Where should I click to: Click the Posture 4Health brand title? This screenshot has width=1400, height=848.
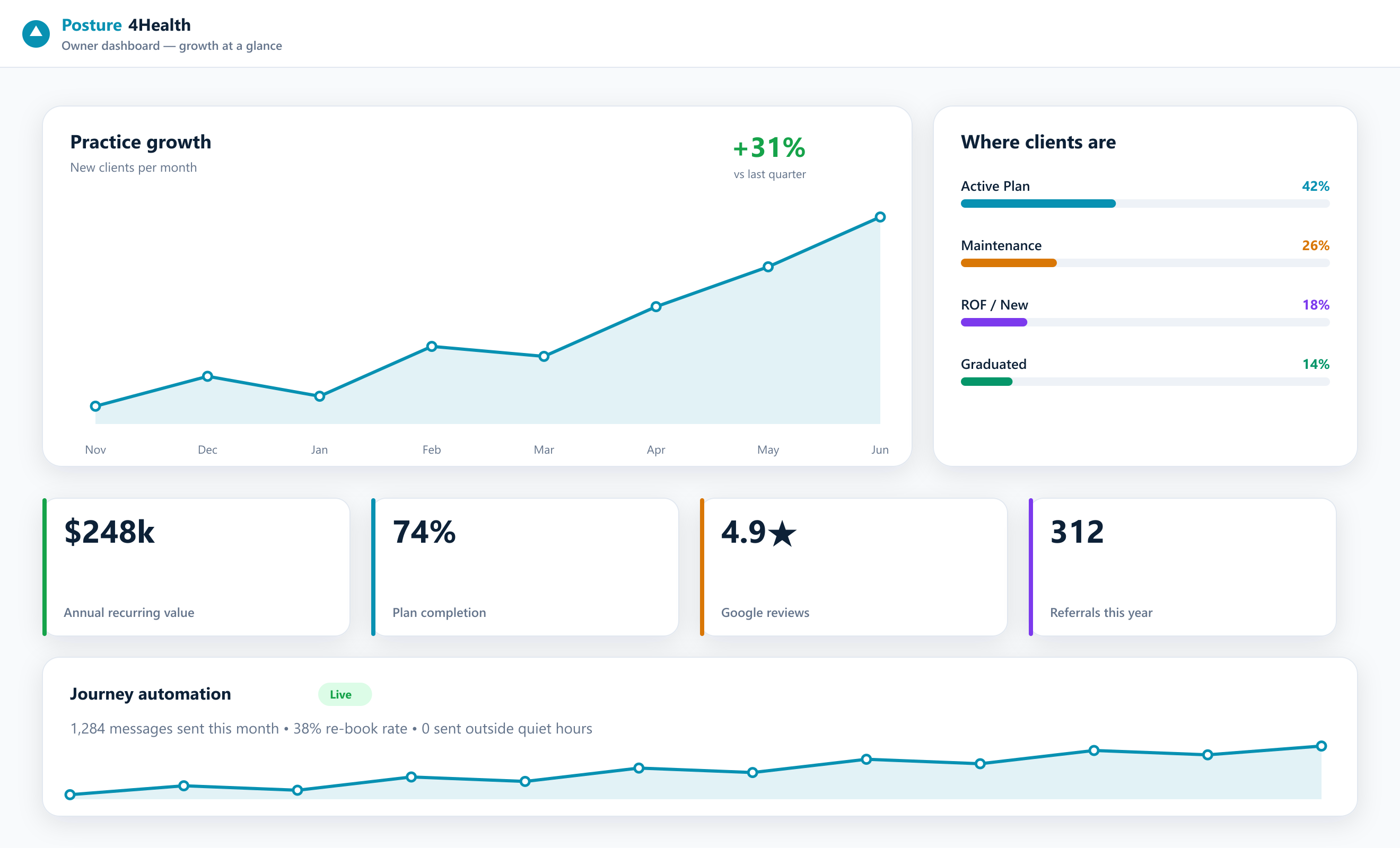pos(126,25)
